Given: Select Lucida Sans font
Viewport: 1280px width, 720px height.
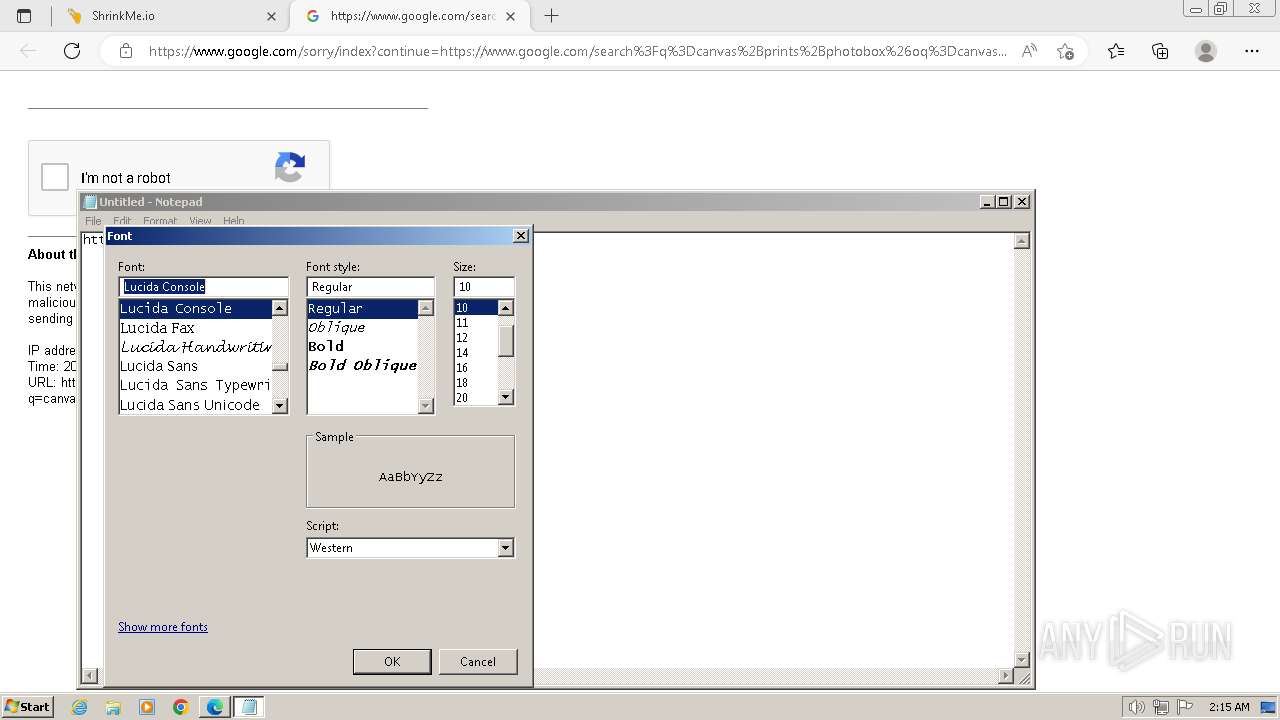Looking at the screenshot, I should point(195,366).
